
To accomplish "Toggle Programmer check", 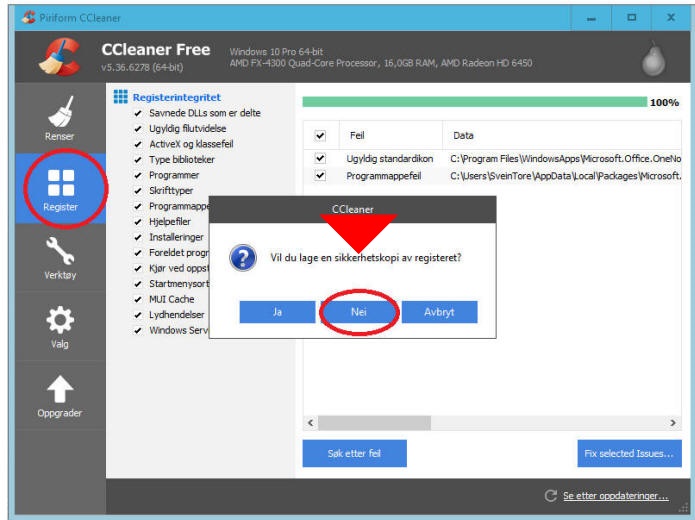I will tap(138, 175).
